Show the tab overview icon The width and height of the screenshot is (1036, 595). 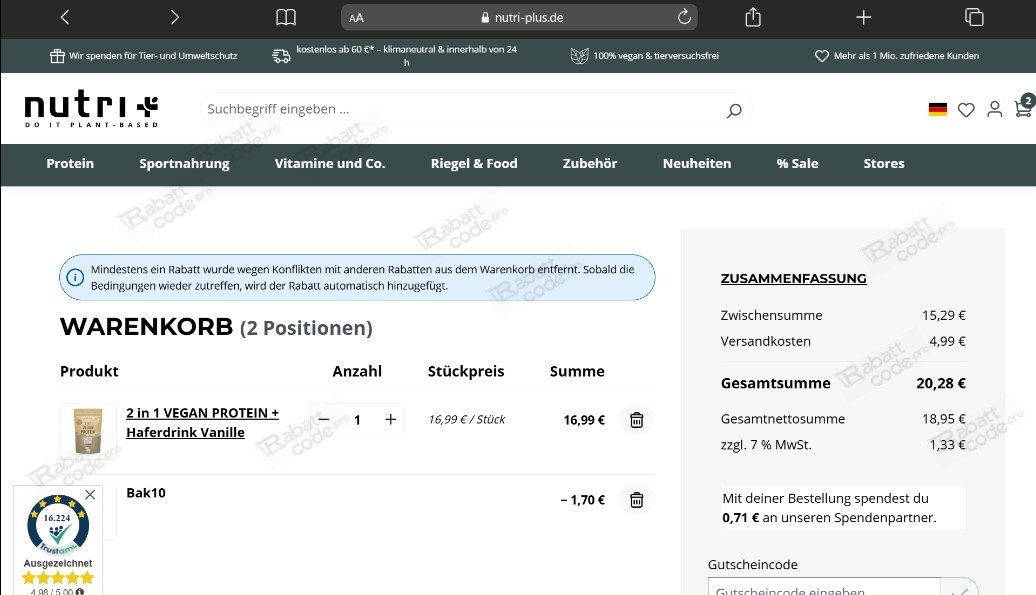[974, 17]
